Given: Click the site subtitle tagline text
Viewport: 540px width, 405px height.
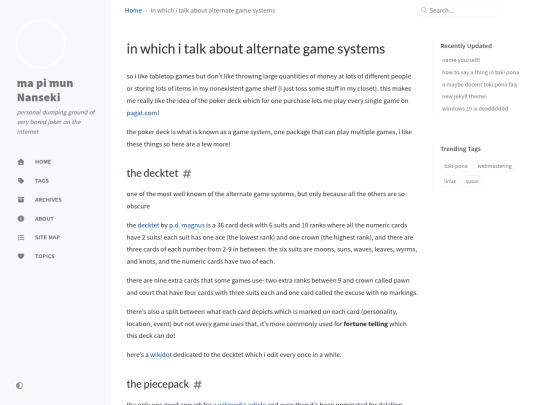Looking at the screenshot, I should click(56, 122).
